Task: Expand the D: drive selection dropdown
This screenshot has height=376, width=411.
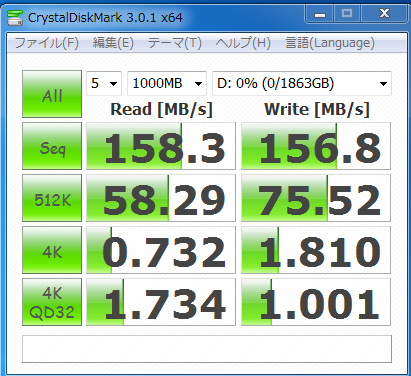Action: [302, 83]
